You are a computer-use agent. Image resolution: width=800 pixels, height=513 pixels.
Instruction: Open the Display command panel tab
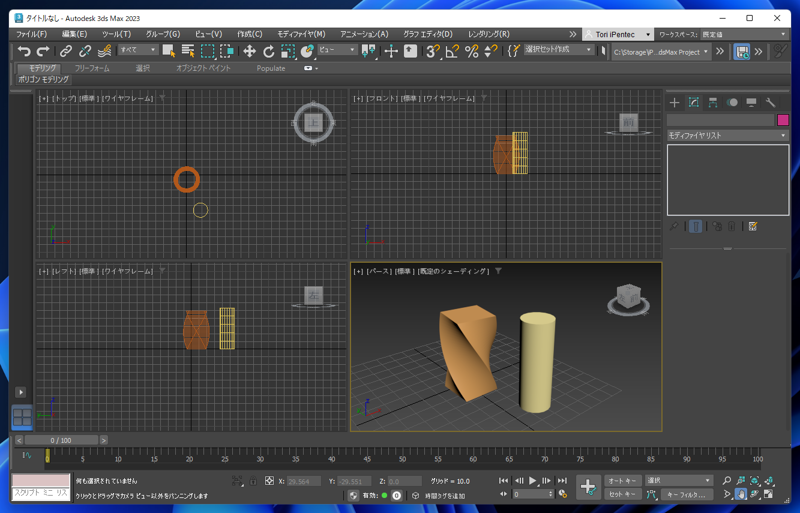coord(751,103)
